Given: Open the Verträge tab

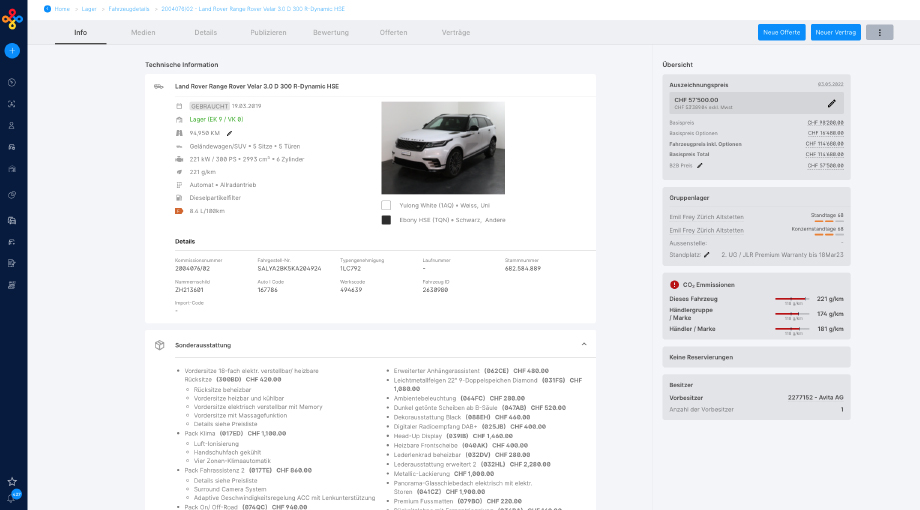Looking at the screenshot, I should (x=456, y=33).
